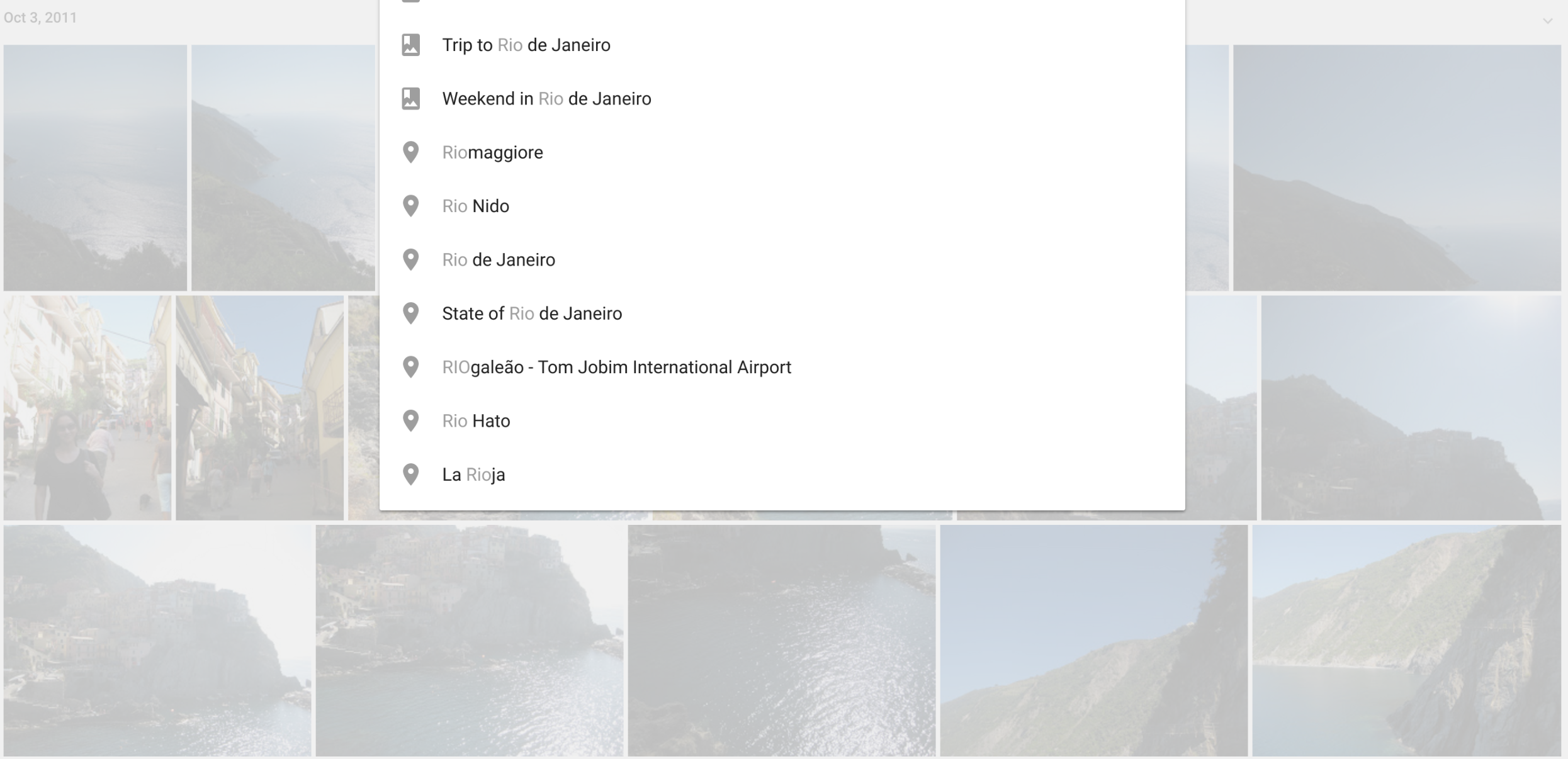Click album icon beside Weekend in Rio de Janeiro
Viewport: 1568px width, 759px height.
click(x=410, y=99)
